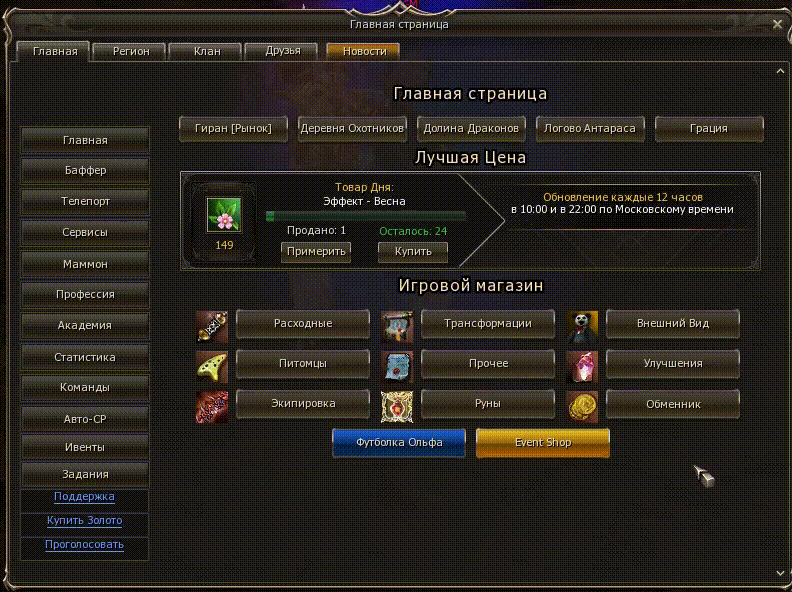792x592 pixels.
Task: Click the Прочее document icon
Action: point(397,367)
